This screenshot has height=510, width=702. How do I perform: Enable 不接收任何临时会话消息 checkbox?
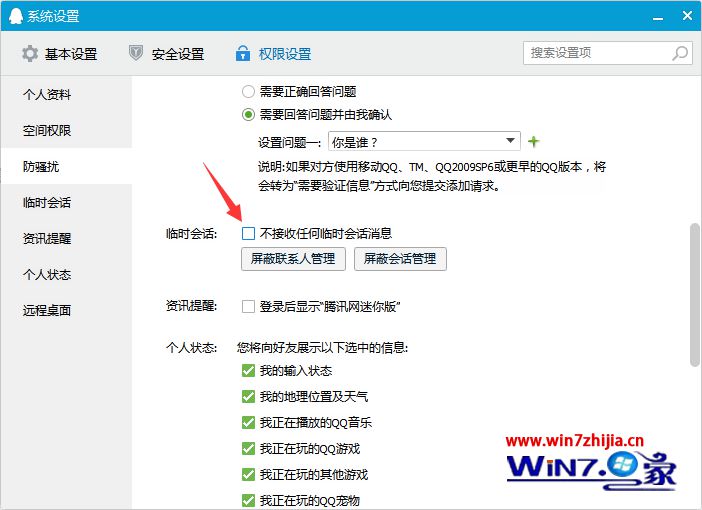tap(248, 233)
